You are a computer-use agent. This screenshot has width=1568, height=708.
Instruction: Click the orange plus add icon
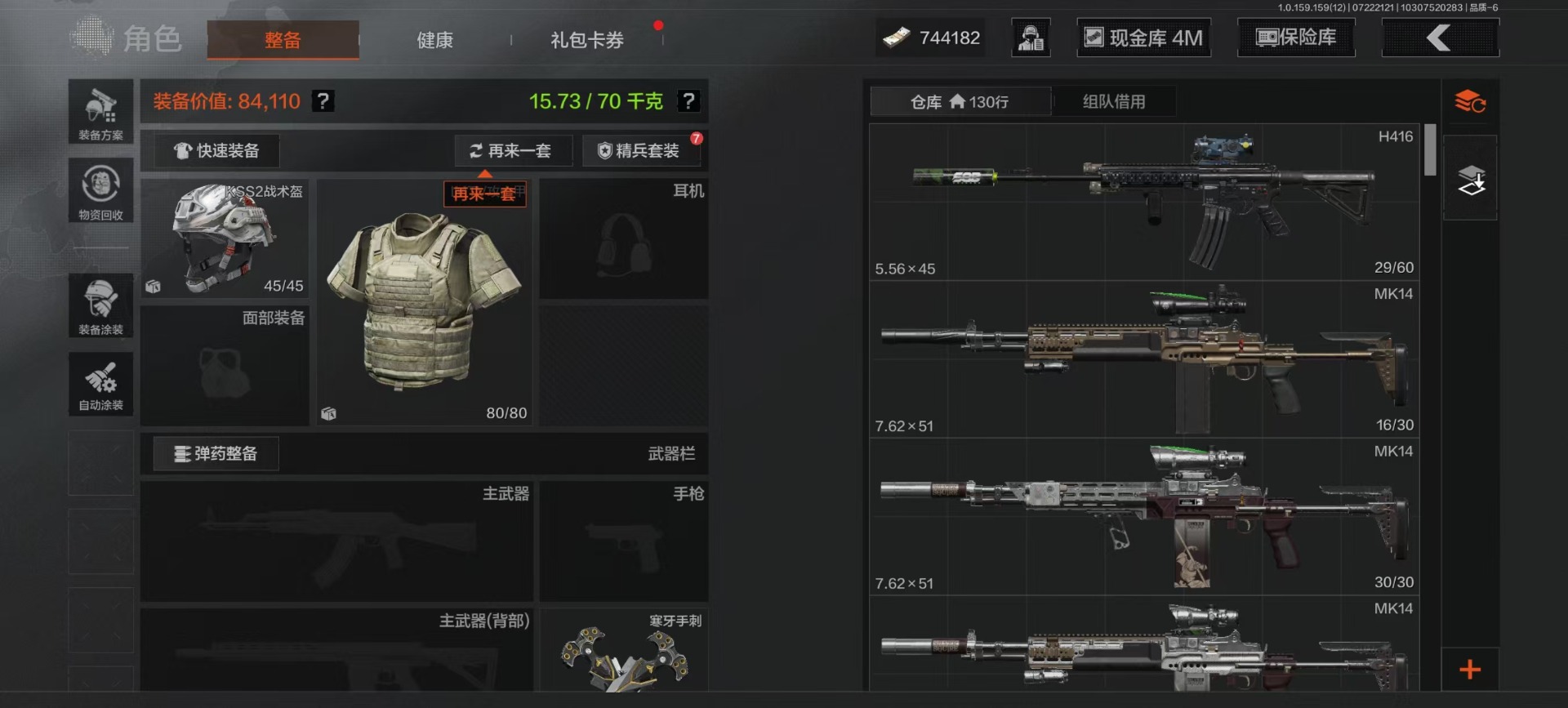1470,670
